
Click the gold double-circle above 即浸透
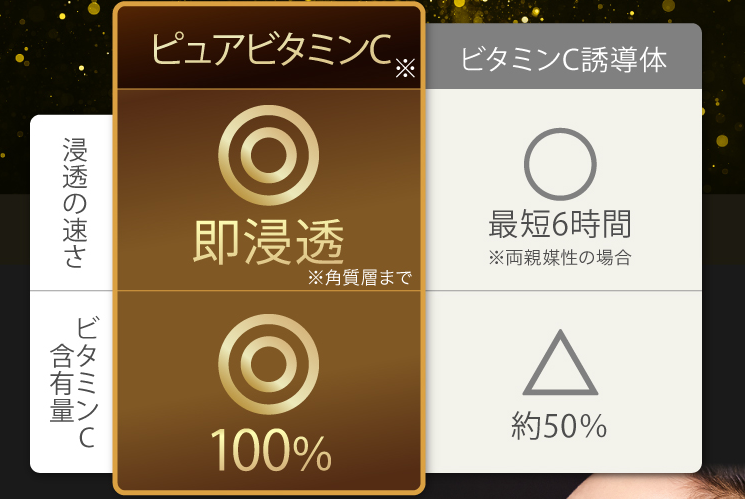269,155
